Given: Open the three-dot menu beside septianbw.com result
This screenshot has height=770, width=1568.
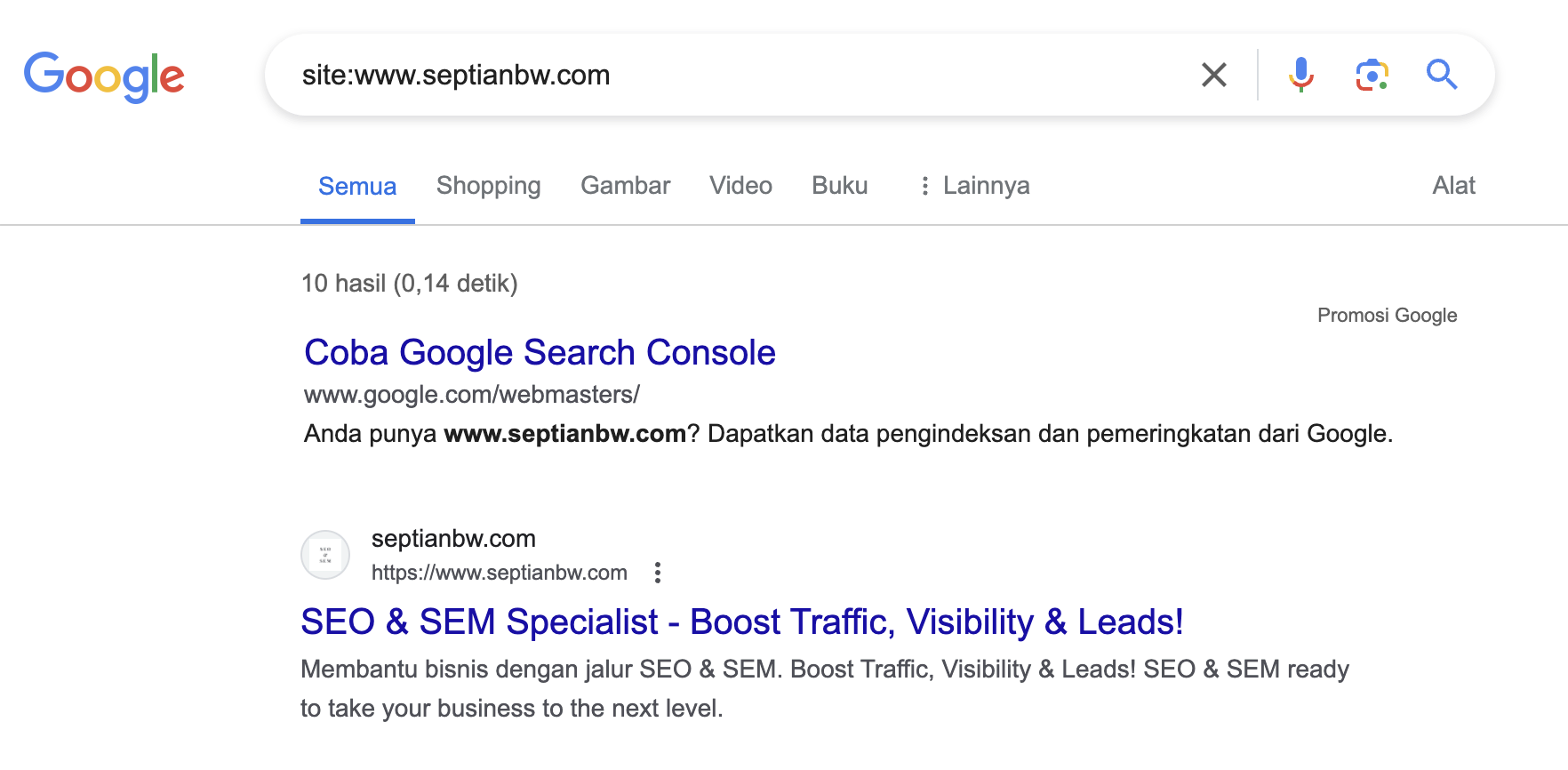Looking at the screenshot, I should (658, 573).
